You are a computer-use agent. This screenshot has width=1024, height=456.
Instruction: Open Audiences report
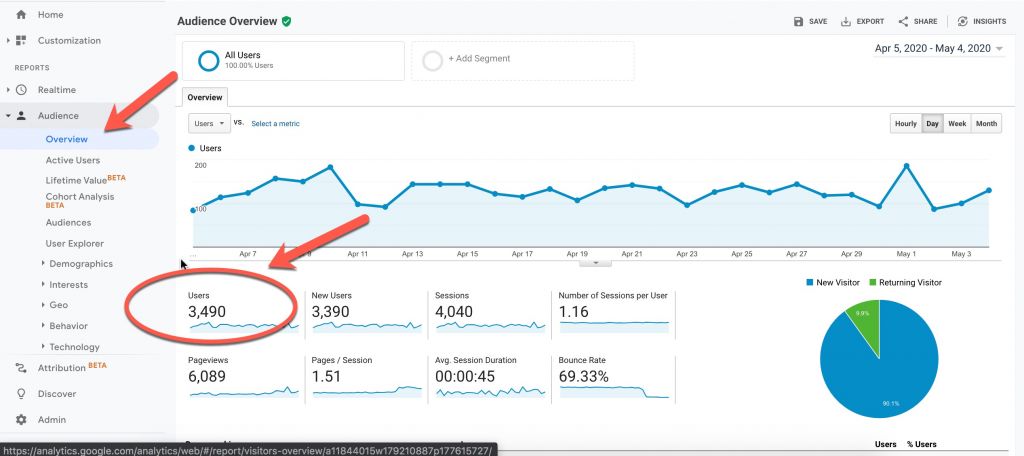69,223
